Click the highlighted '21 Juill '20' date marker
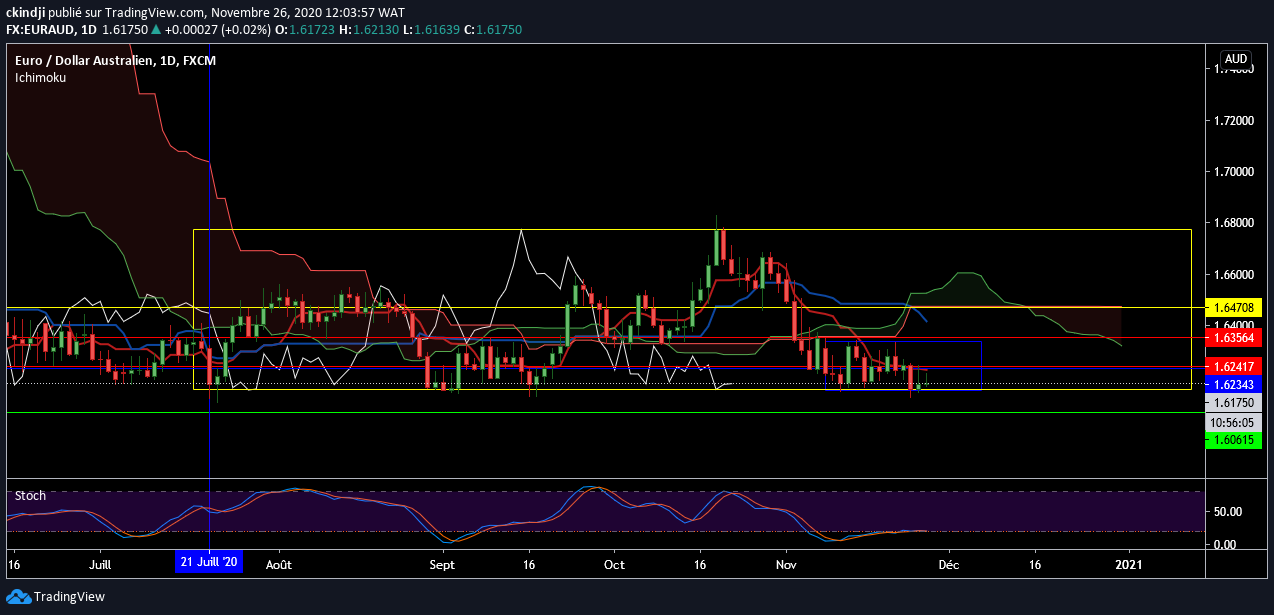1274x615 pixels. tap(209, 563)
